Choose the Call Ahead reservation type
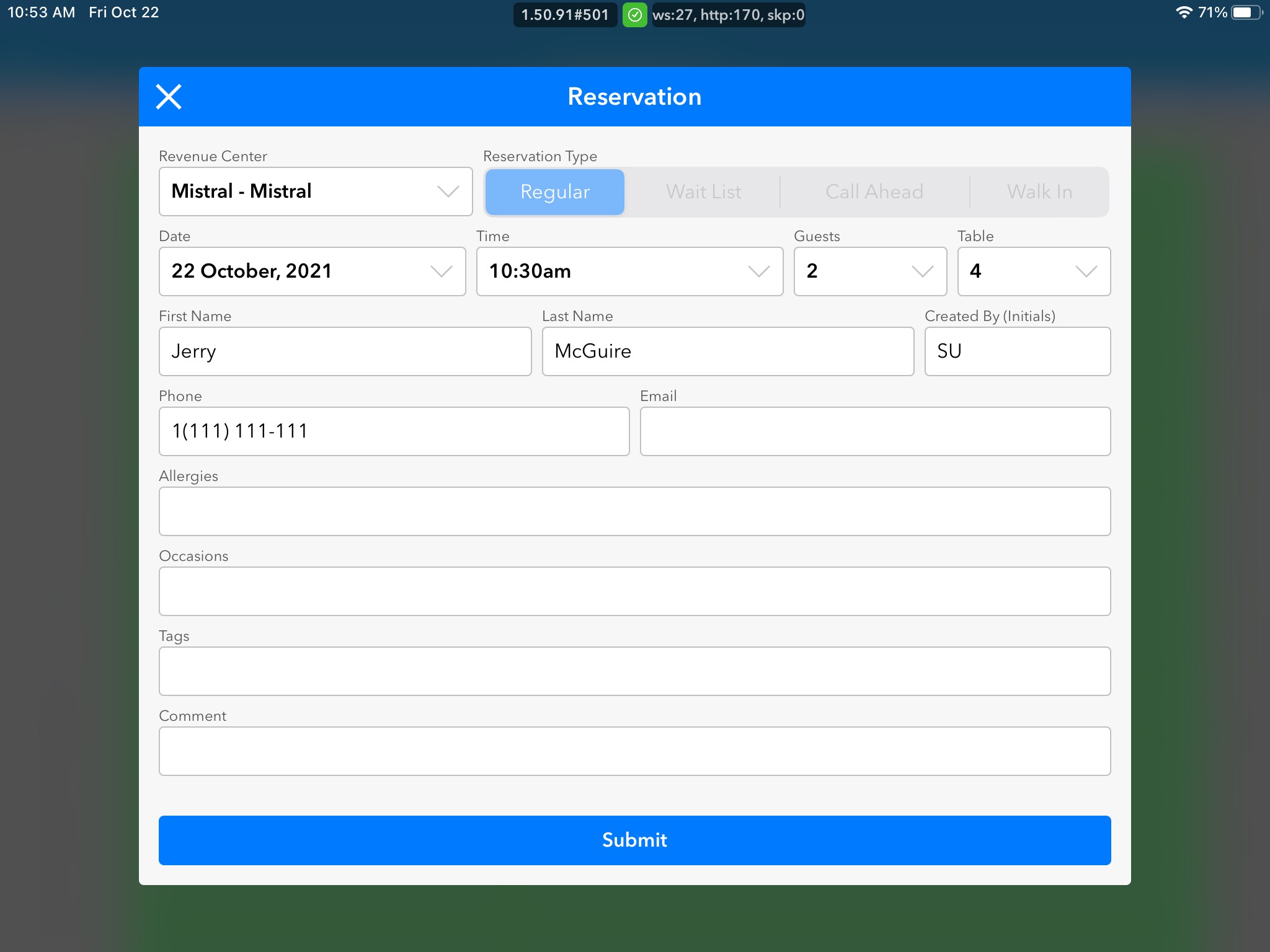 click(874, 192)
